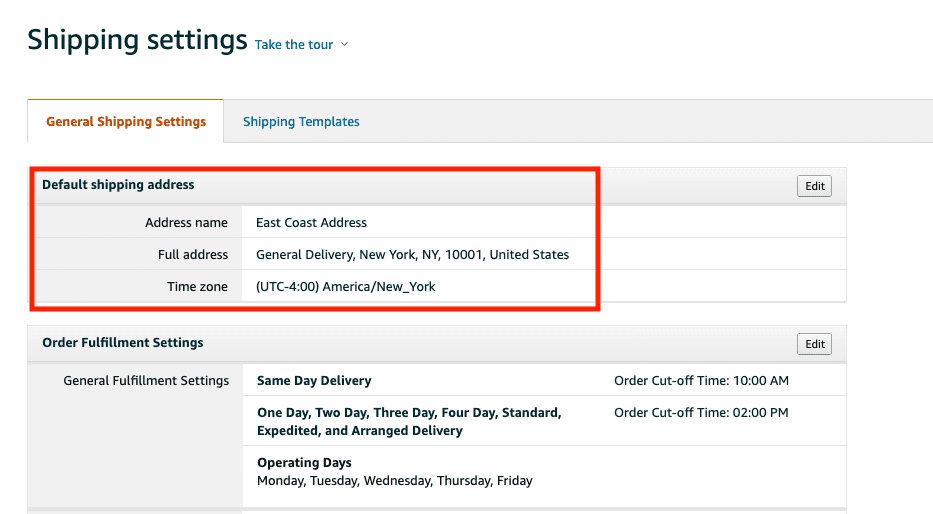Edit the Order Fulfillment Settings

[x=815, y=344]
